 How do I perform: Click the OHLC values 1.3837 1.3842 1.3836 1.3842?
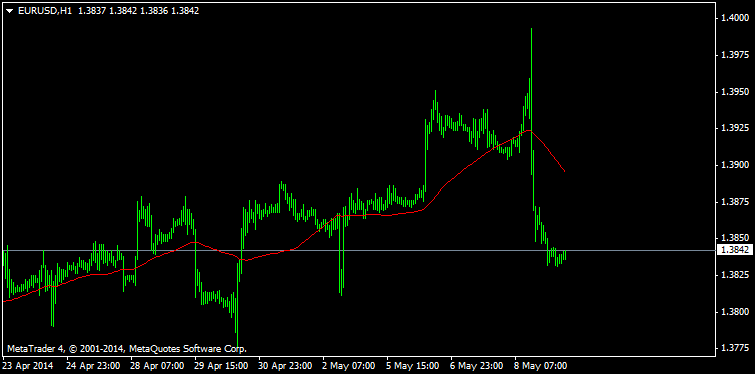tap(139, 11)
